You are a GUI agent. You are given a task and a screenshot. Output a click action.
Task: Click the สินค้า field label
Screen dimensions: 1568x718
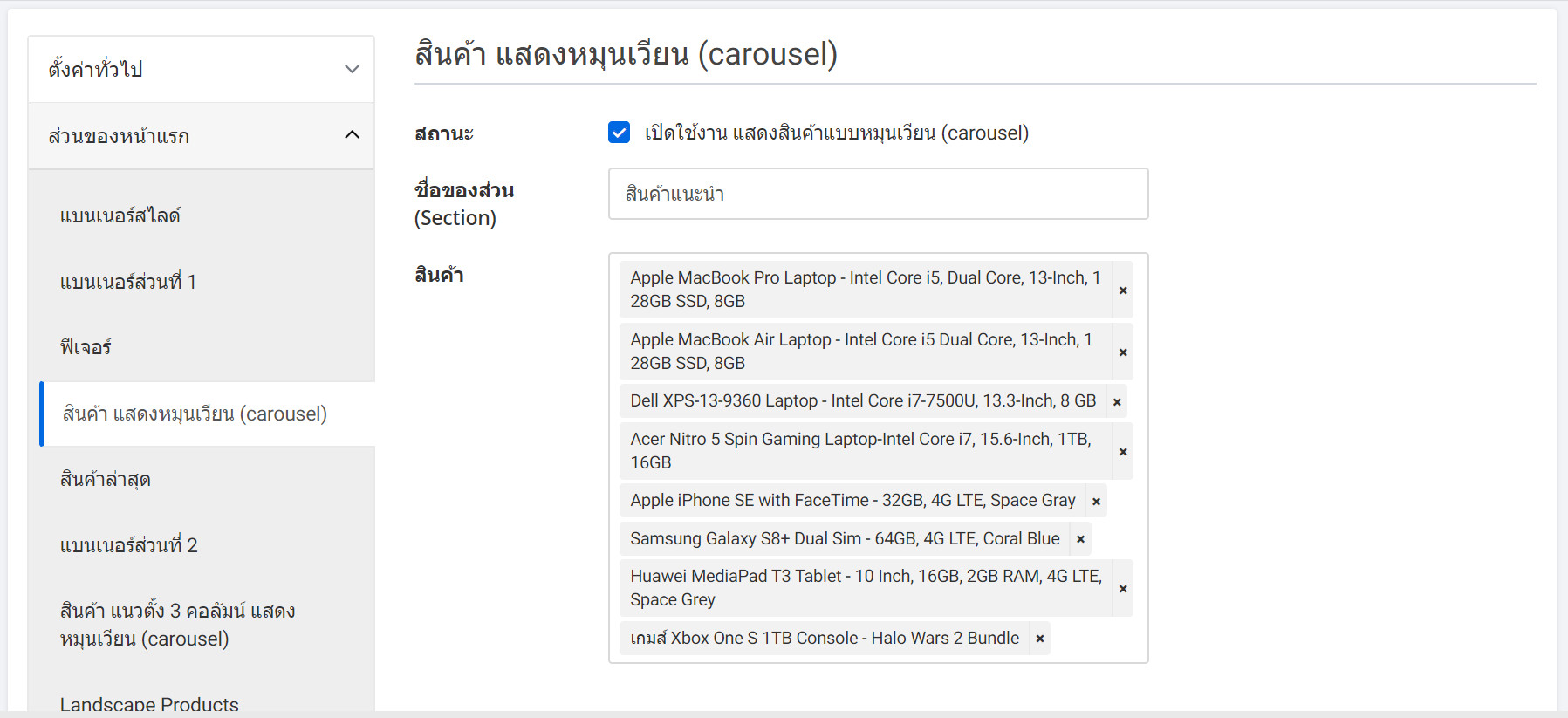tap(439, 275)
